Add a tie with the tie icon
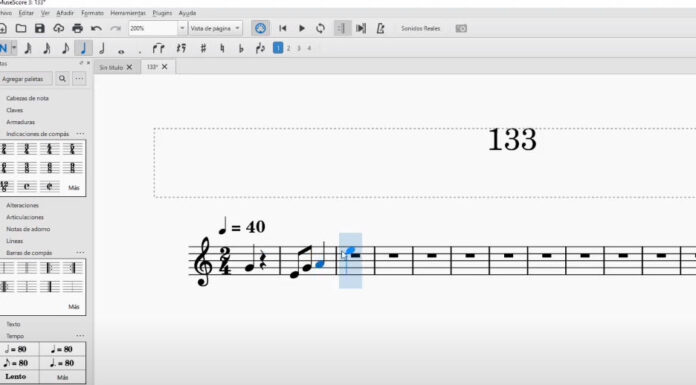696x385 pixels. 158,48
